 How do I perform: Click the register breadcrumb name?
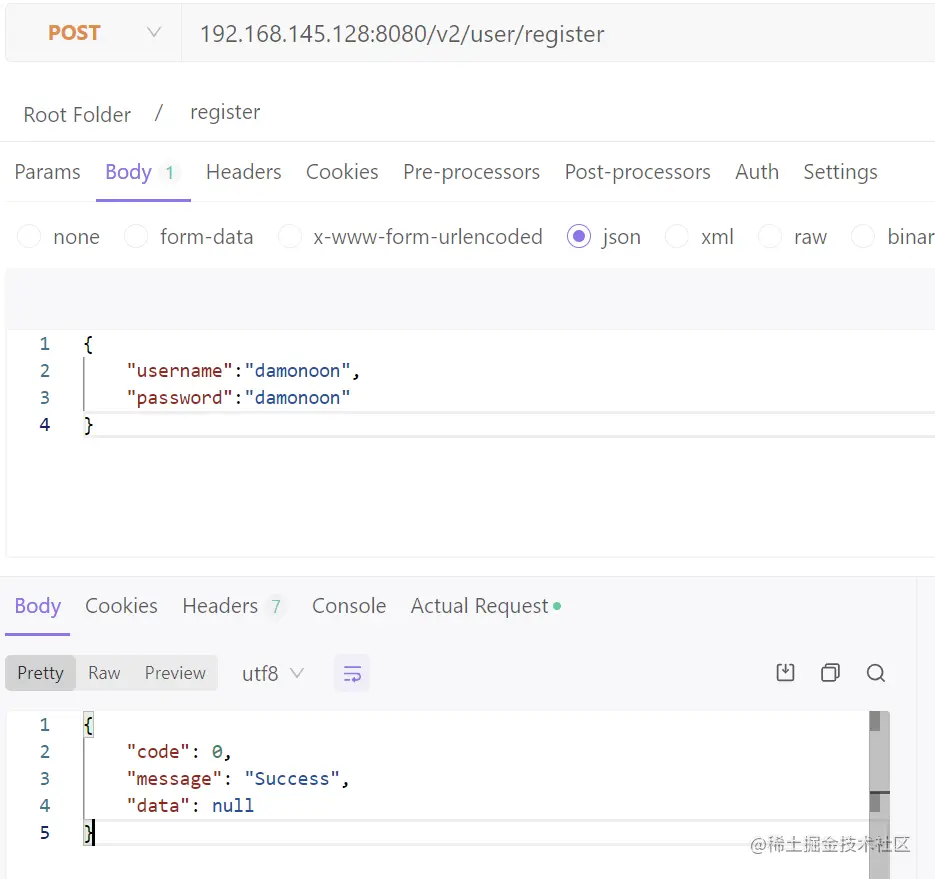point(225,112)
